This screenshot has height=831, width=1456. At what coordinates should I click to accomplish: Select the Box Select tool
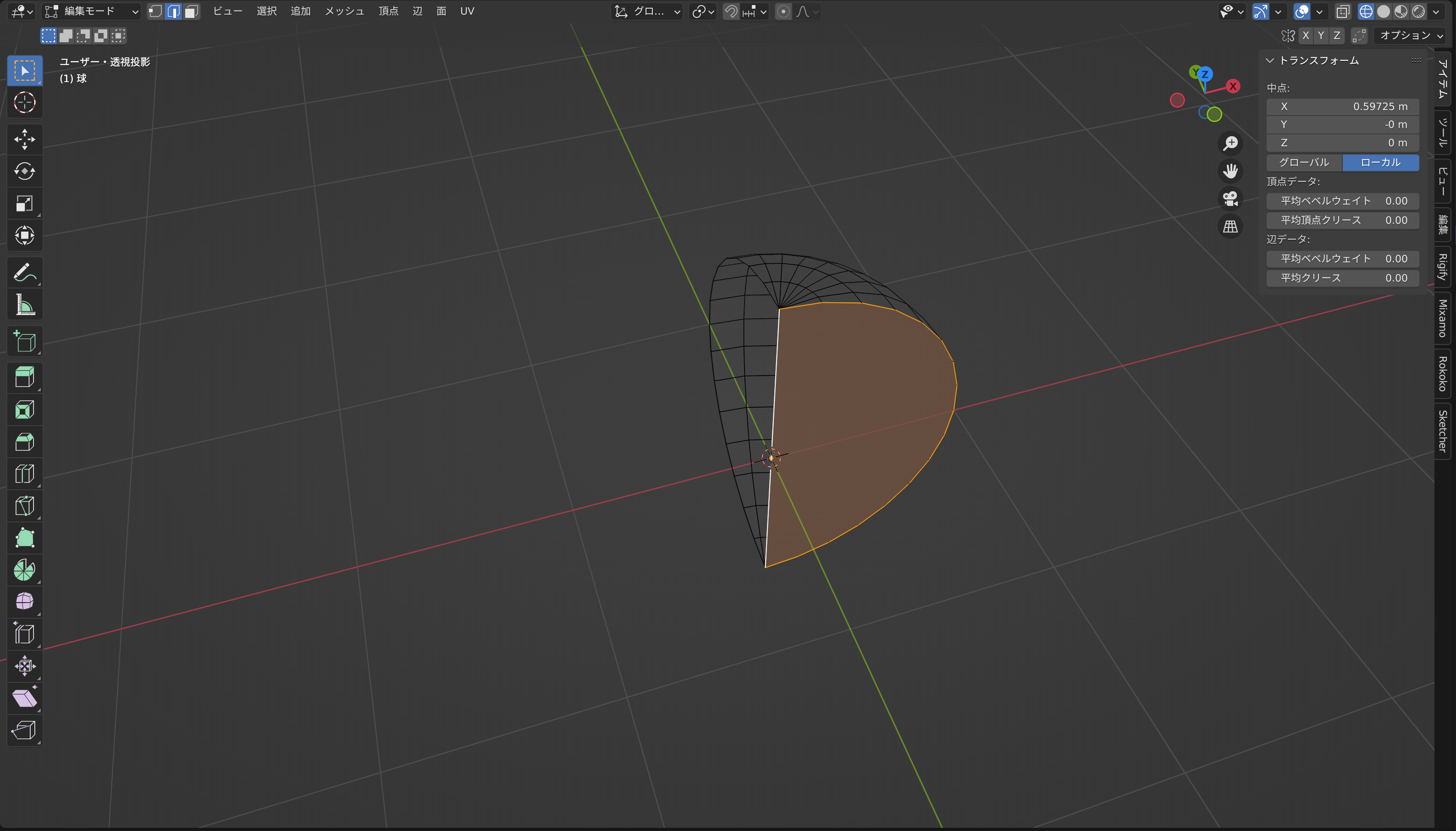pos(25,71)
